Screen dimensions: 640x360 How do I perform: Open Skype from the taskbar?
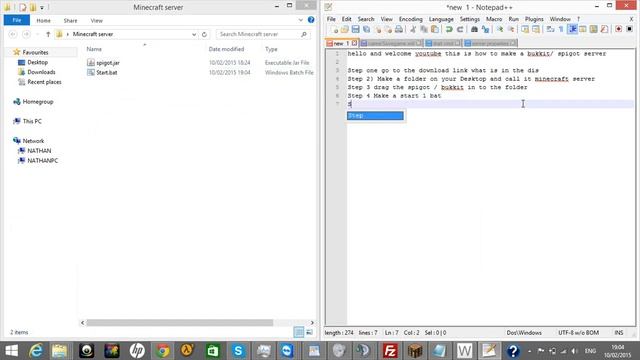pyautogui.click(x=238, y=351)
